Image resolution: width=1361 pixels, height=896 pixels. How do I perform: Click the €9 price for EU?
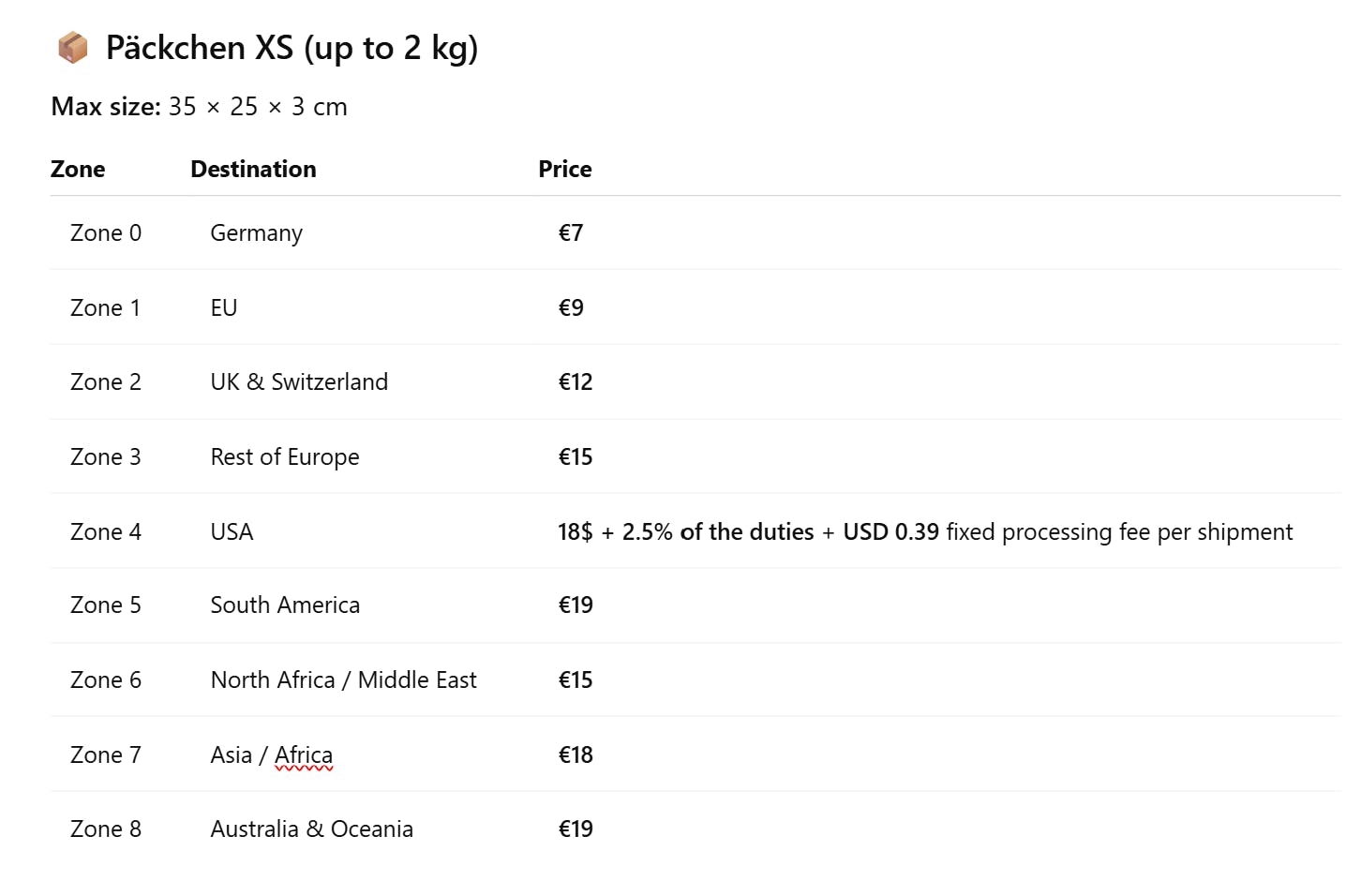click(x=571, y=307)
